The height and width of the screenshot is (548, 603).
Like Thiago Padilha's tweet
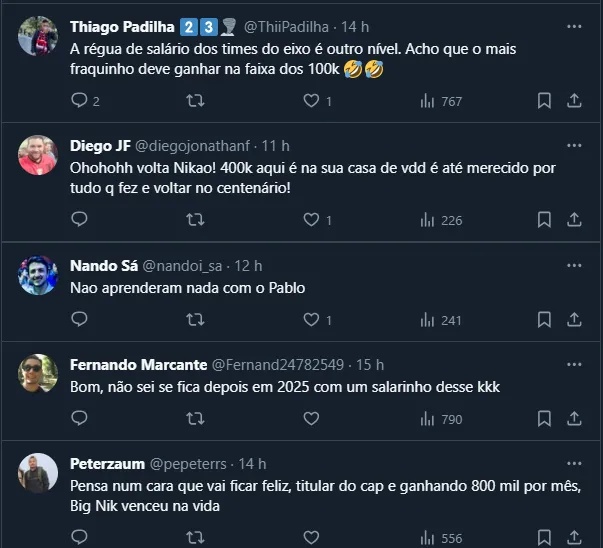(x=312, y=101)
